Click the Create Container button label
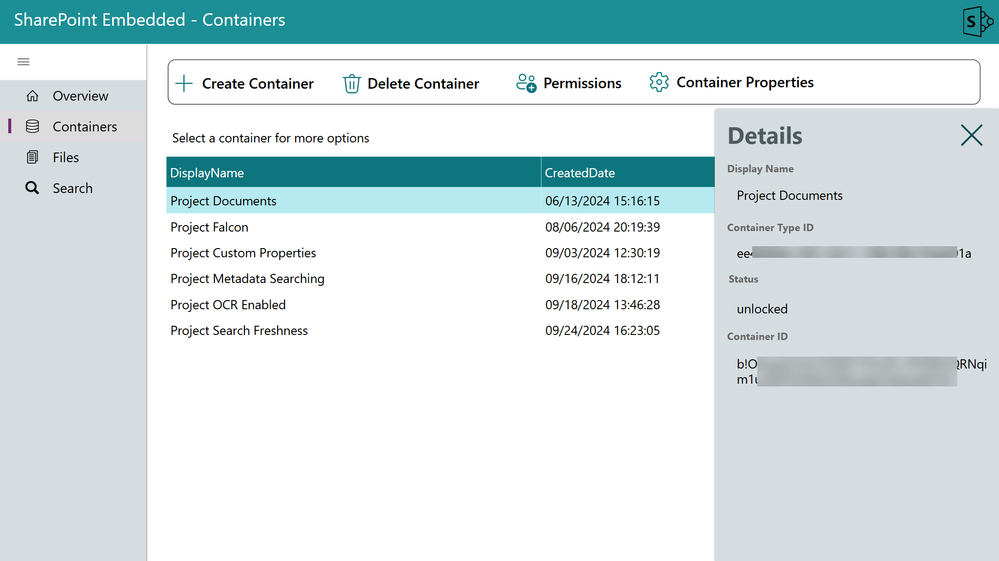999x561 pixels. tap(257, 83)
